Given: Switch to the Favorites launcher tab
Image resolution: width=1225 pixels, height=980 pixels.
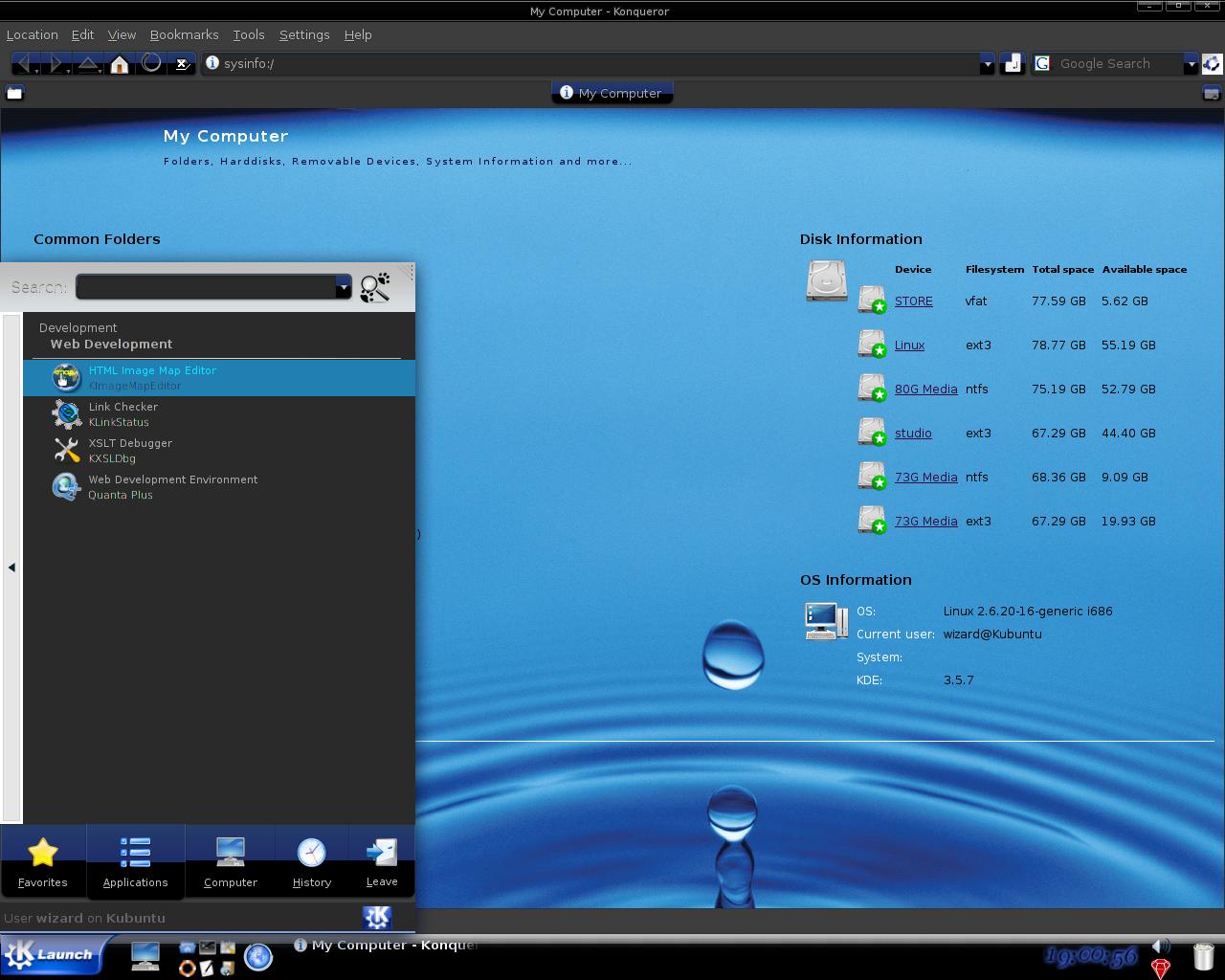Looking at the screenshot, I should coord(43,861).
